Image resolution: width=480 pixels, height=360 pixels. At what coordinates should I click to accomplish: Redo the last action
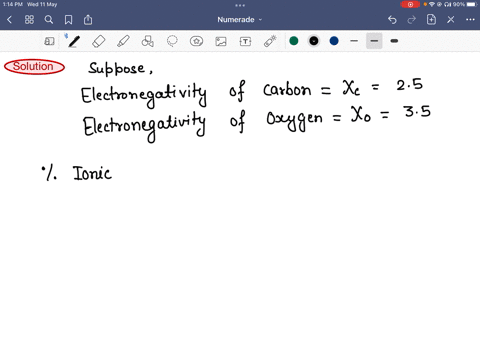(x=412, y=20)
